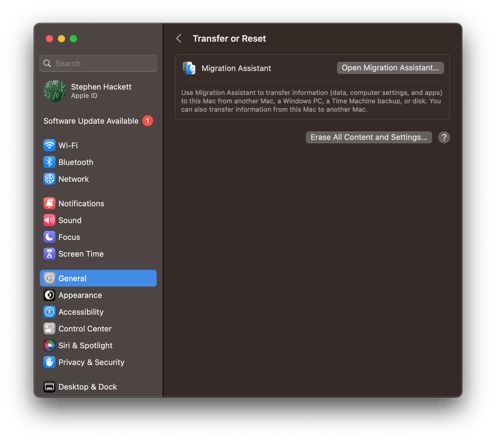Select Screen Time label

81,254
